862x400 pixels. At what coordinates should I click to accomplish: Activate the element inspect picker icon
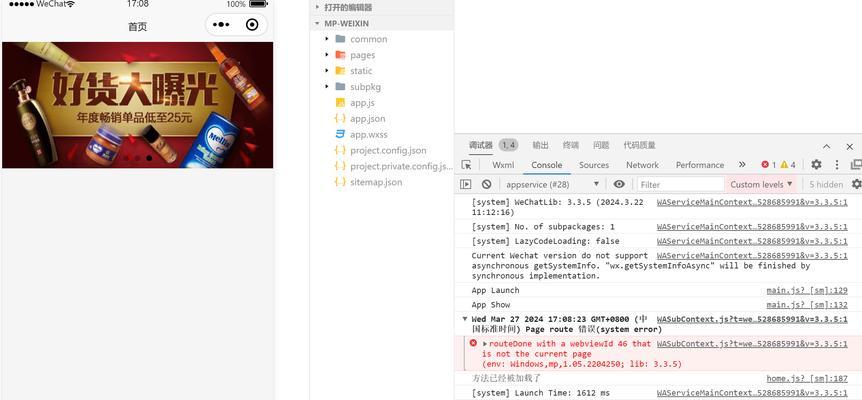pyautogui.click(x=466, y=165)
